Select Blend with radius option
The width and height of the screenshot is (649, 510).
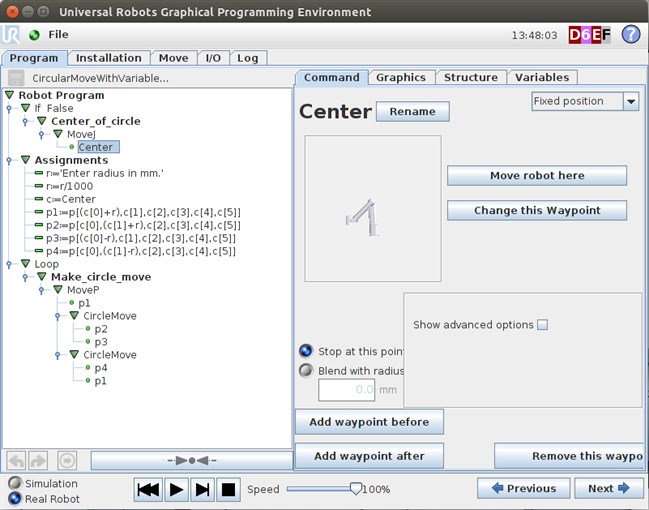[306, 370]
